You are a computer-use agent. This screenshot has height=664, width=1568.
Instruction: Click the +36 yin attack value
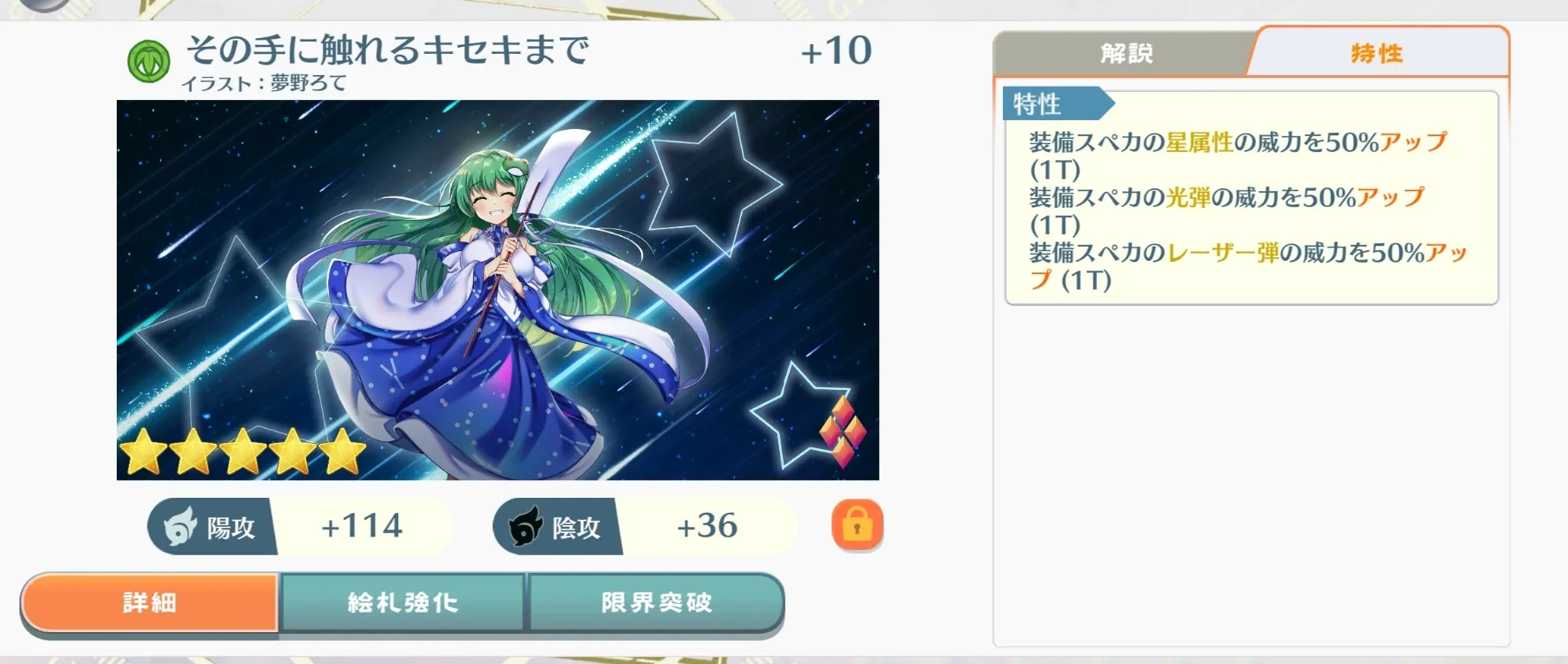(707, 526)
